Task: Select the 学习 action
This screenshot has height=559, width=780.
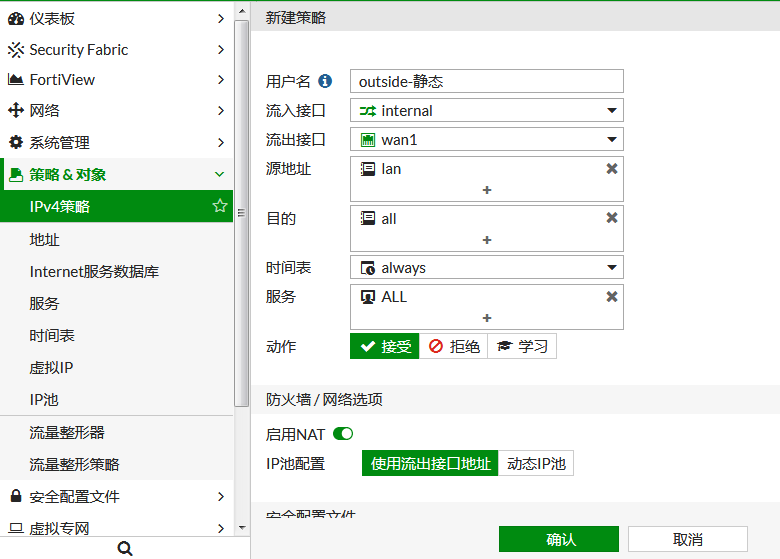Action: pyautogui.click(x=522, y=346)
